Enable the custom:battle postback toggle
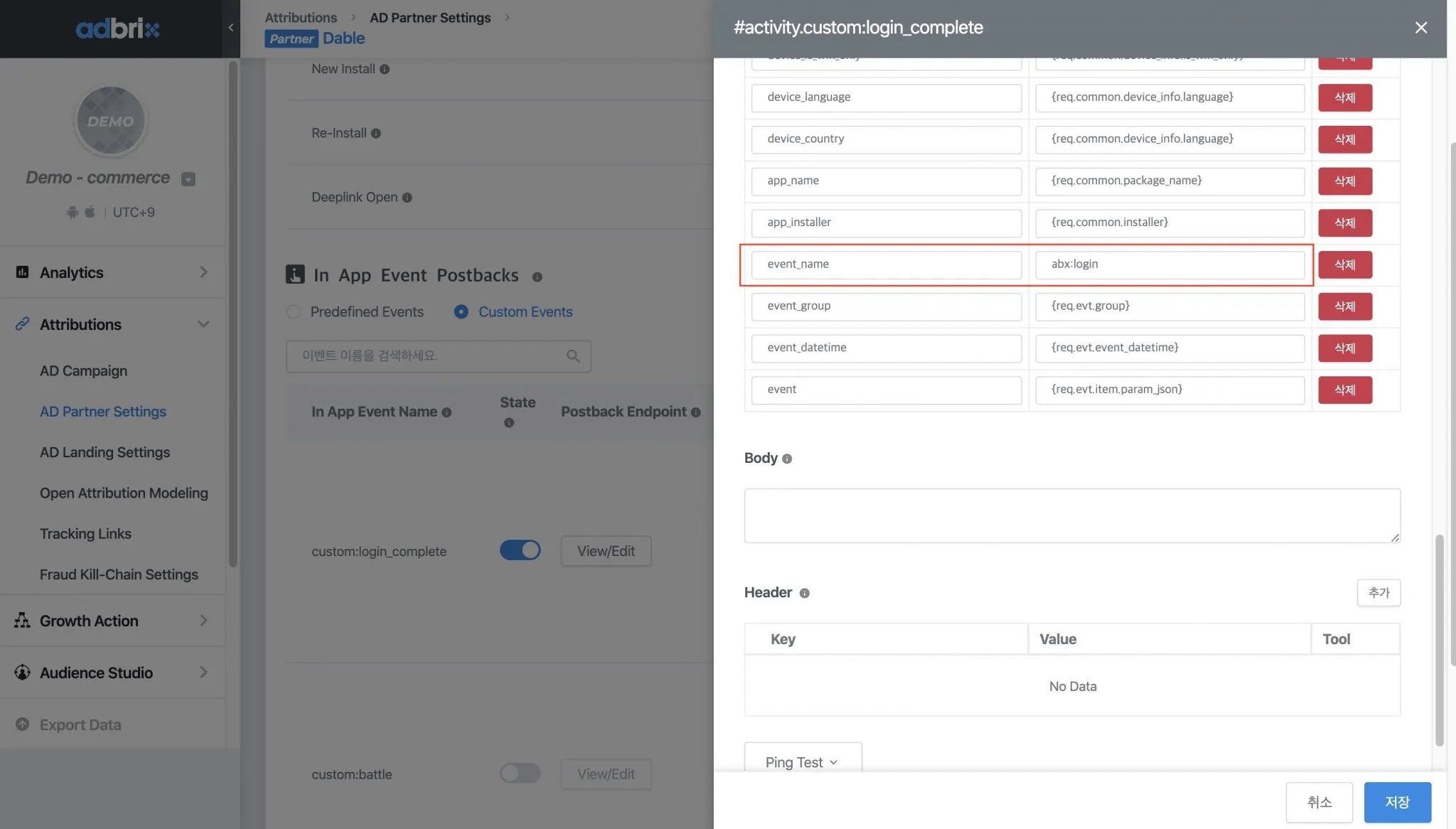This screenshot has height=829, width=1456. [520, 774]
